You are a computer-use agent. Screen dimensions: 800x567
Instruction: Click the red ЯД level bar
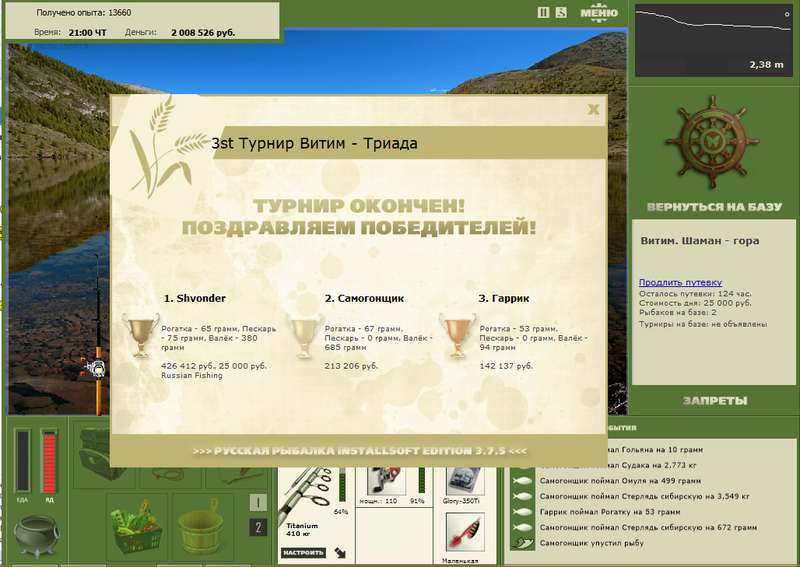[x=49, y=461]
